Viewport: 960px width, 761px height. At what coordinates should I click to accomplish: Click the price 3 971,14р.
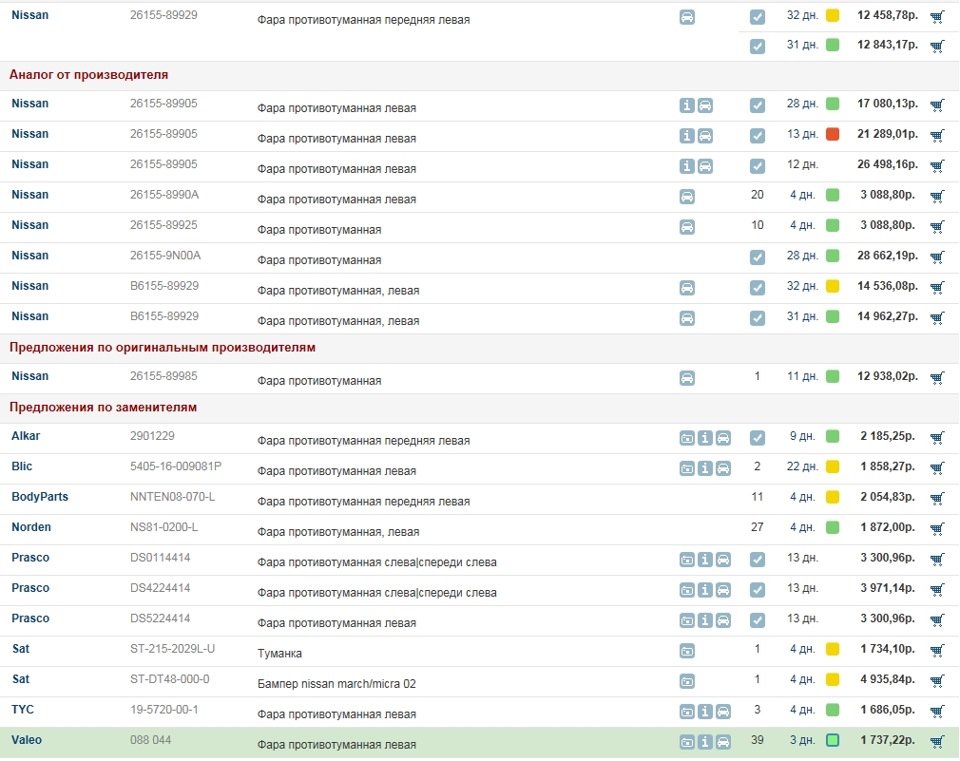888,588
